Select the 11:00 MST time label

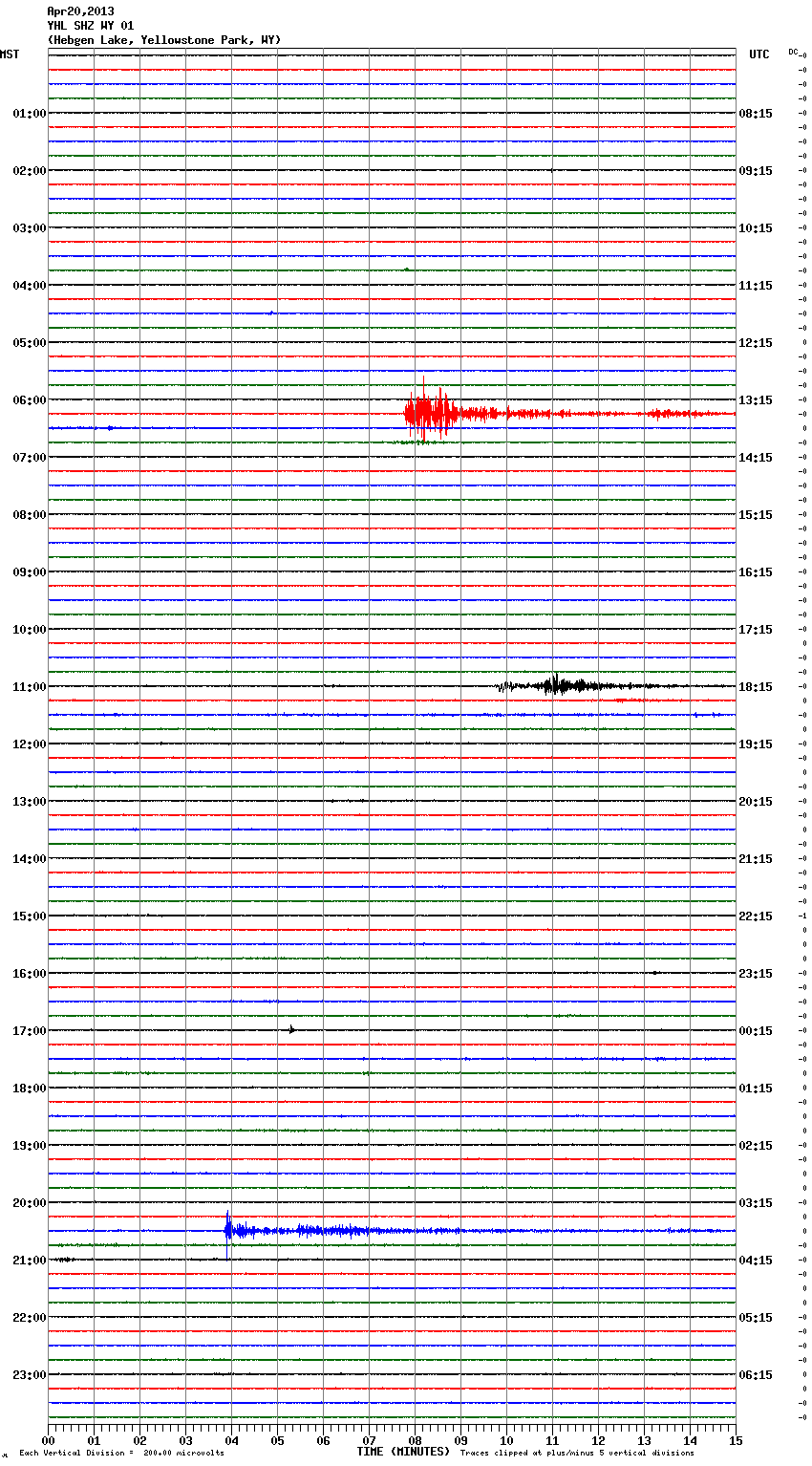coord(30,687)
